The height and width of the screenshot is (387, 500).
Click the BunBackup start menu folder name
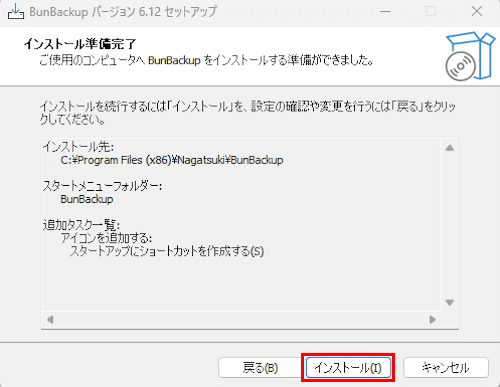click(87, 199)
